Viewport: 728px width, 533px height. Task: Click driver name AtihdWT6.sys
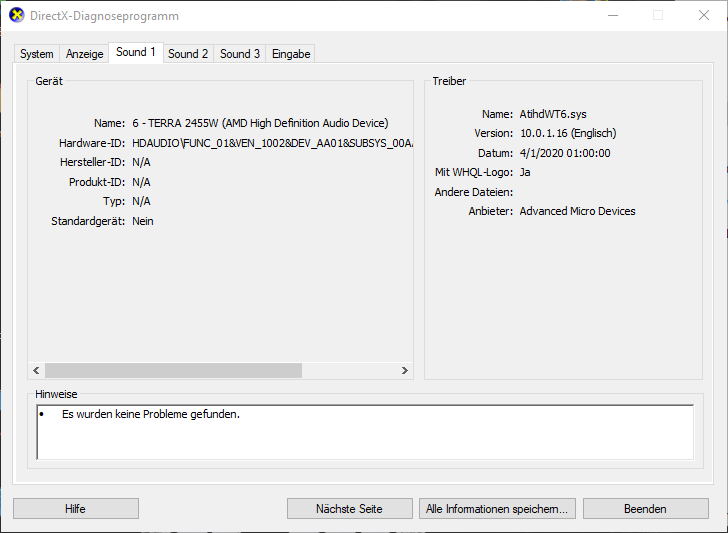pyautogui.click(x=553, y=114)
